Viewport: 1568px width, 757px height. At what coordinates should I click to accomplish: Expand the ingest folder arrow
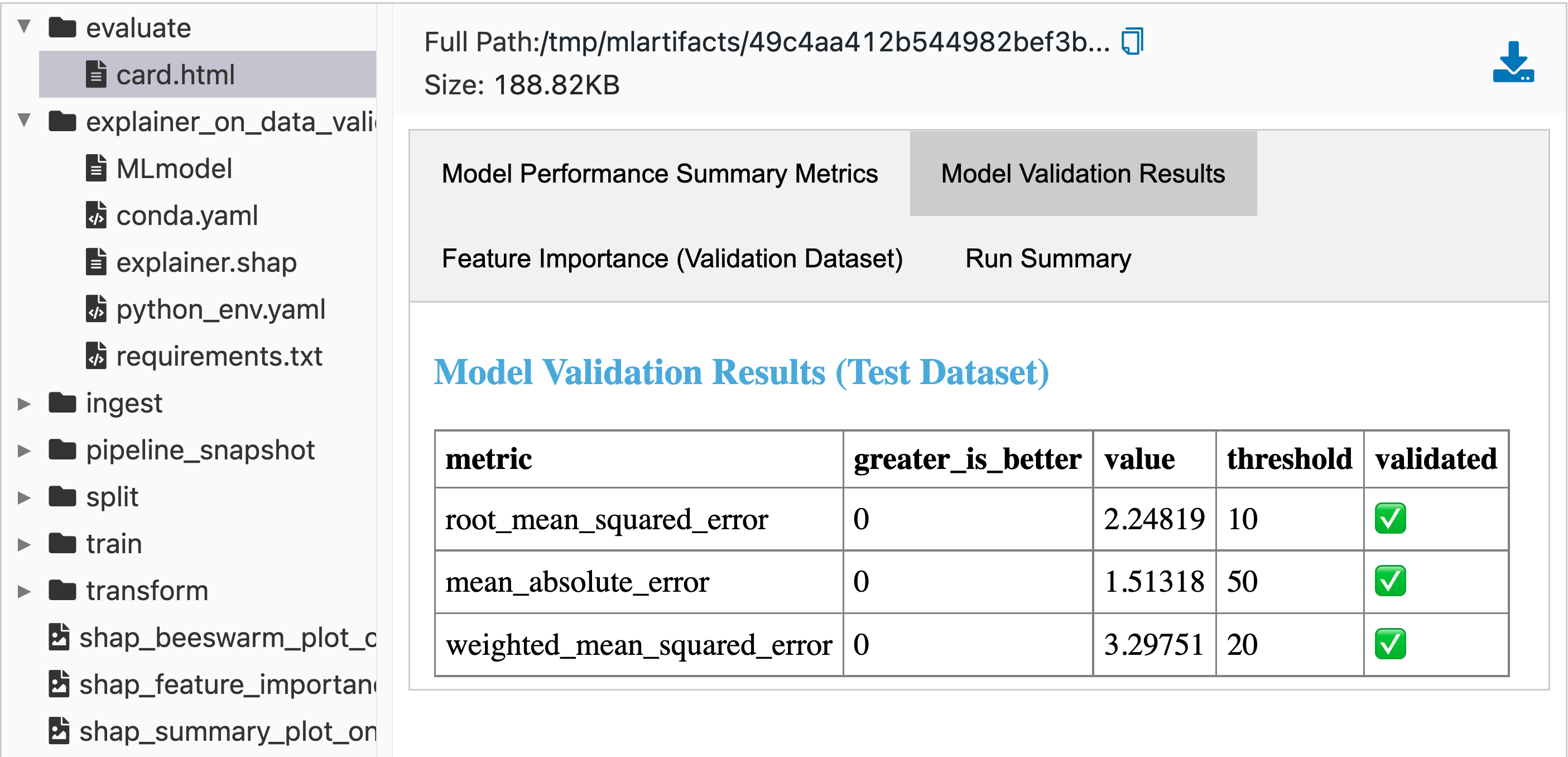[x=24, y=403]
